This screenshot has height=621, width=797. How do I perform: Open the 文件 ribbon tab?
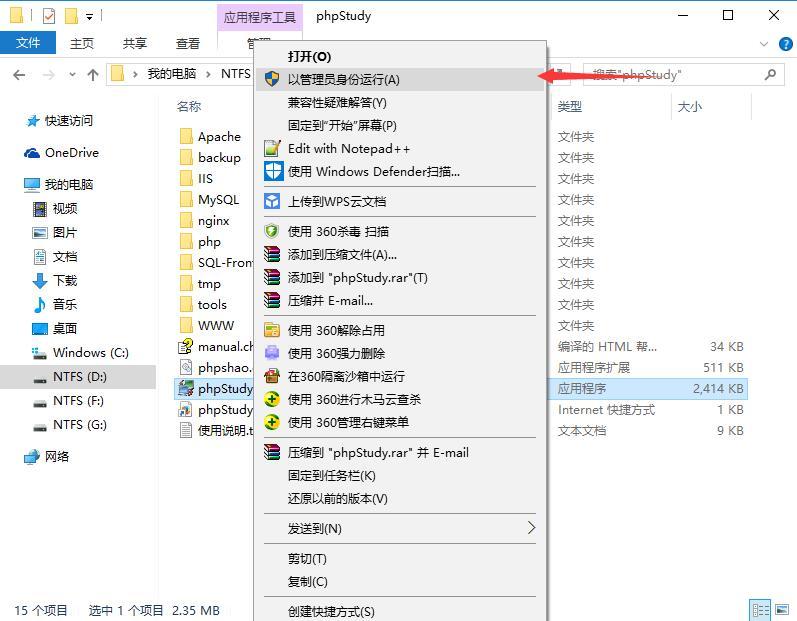[28, 43]
